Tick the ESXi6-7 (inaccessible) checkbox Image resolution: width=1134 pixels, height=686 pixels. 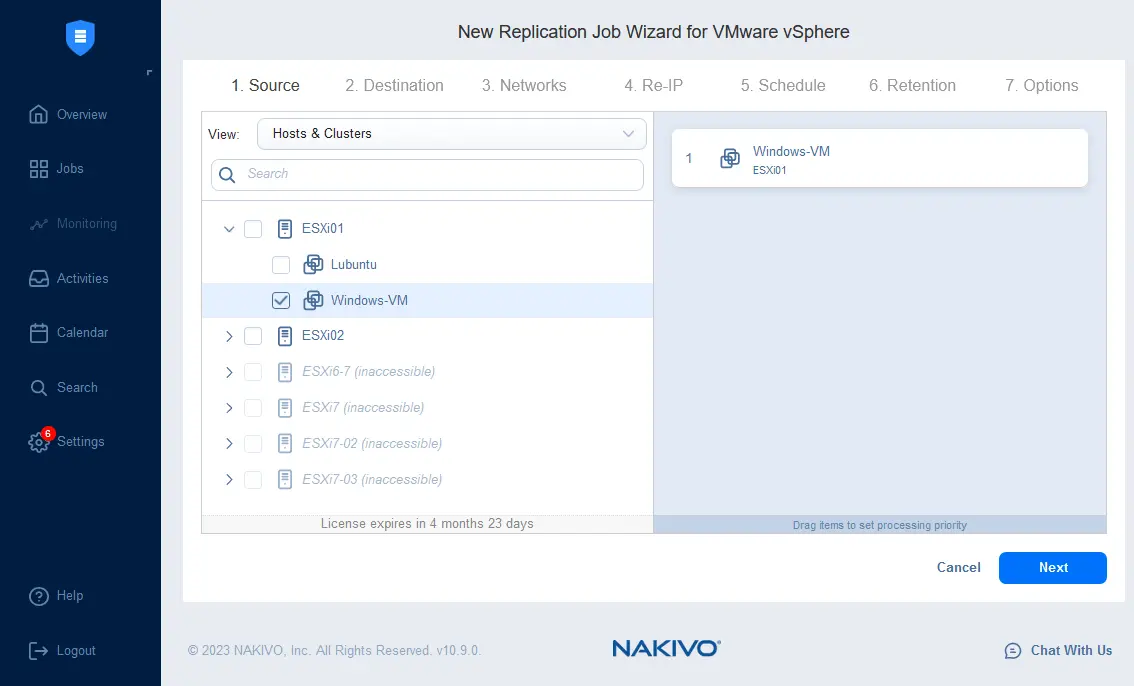point(253,372)
